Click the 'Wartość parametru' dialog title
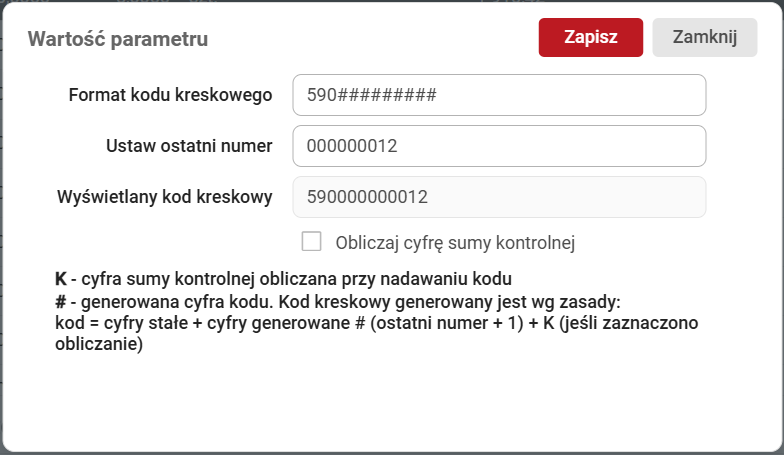784x455 pixels. (x=118, y=40)
